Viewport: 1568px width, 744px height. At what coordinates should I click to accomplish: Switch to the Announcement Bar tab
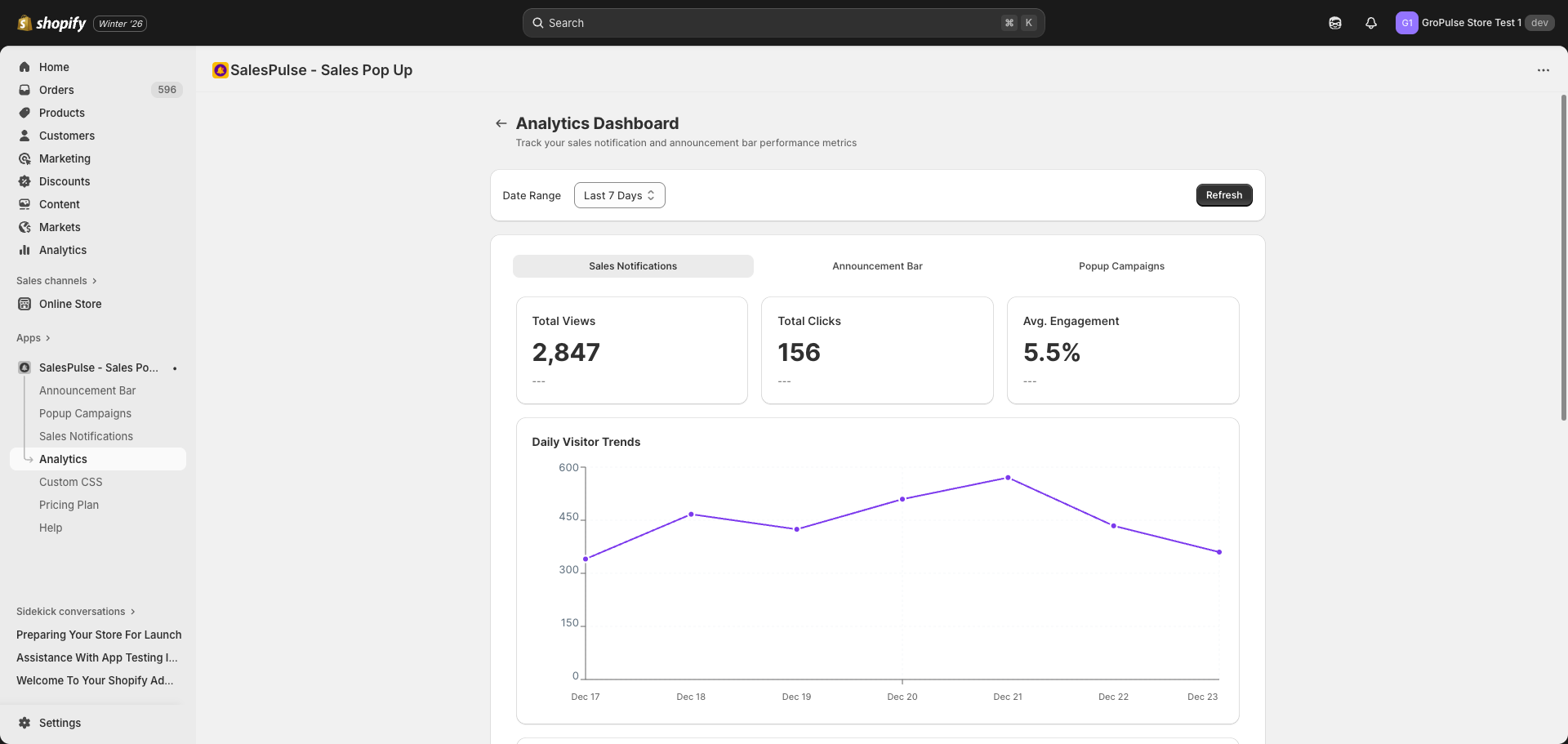click(876, 265)
